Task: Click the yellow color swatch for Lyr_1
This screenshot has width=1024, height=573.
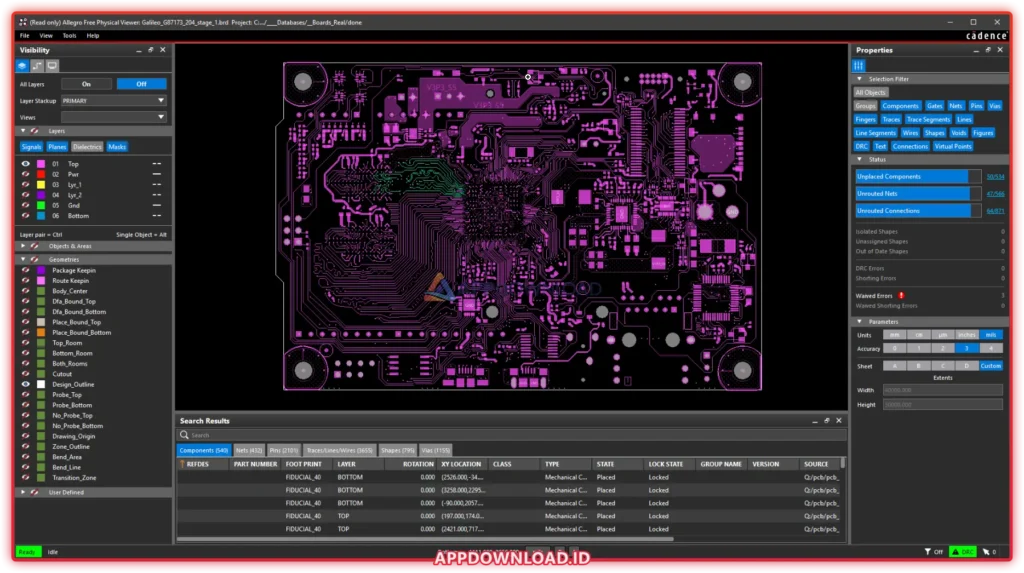Action: pos(41,184)
